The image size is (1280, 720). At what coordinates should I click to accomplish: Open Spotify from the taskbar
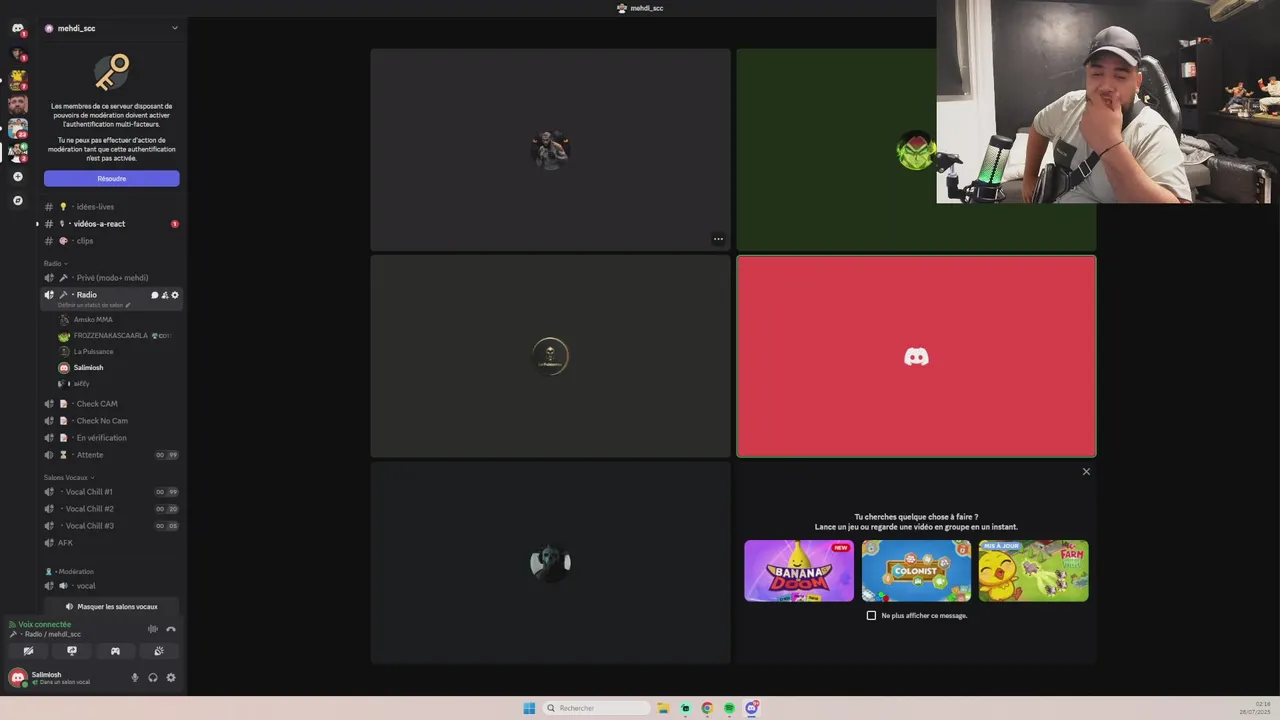(x=729, y=708)
